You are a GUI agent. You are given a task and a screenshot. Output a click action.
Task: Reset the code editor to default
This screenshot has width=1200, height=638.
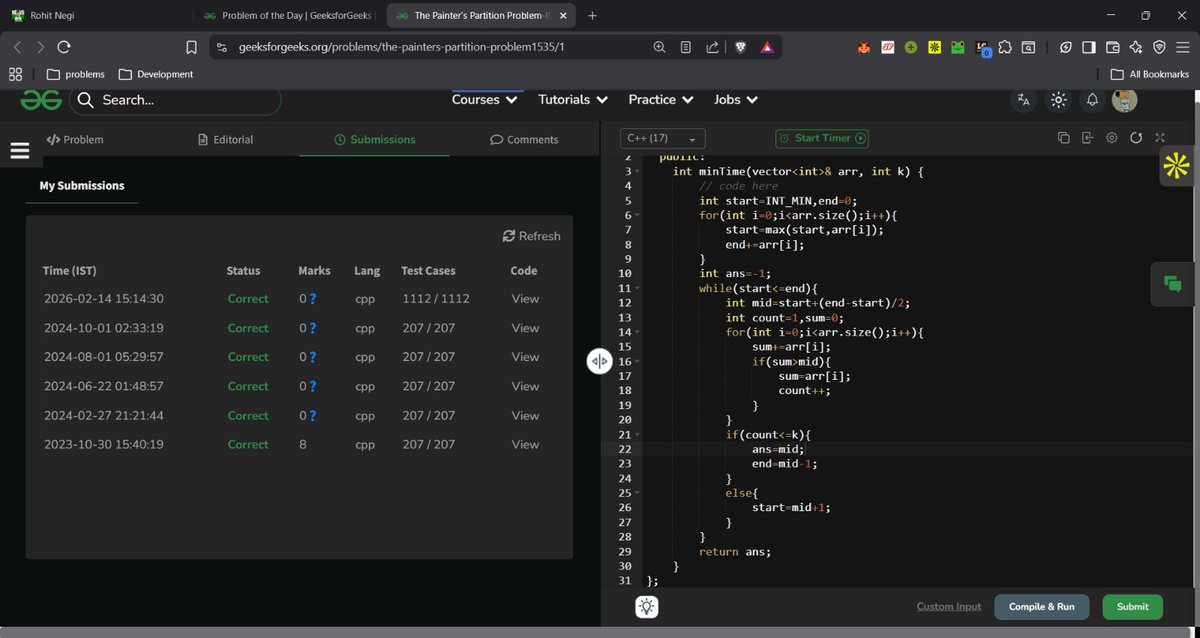click(x=1137, y=137)
